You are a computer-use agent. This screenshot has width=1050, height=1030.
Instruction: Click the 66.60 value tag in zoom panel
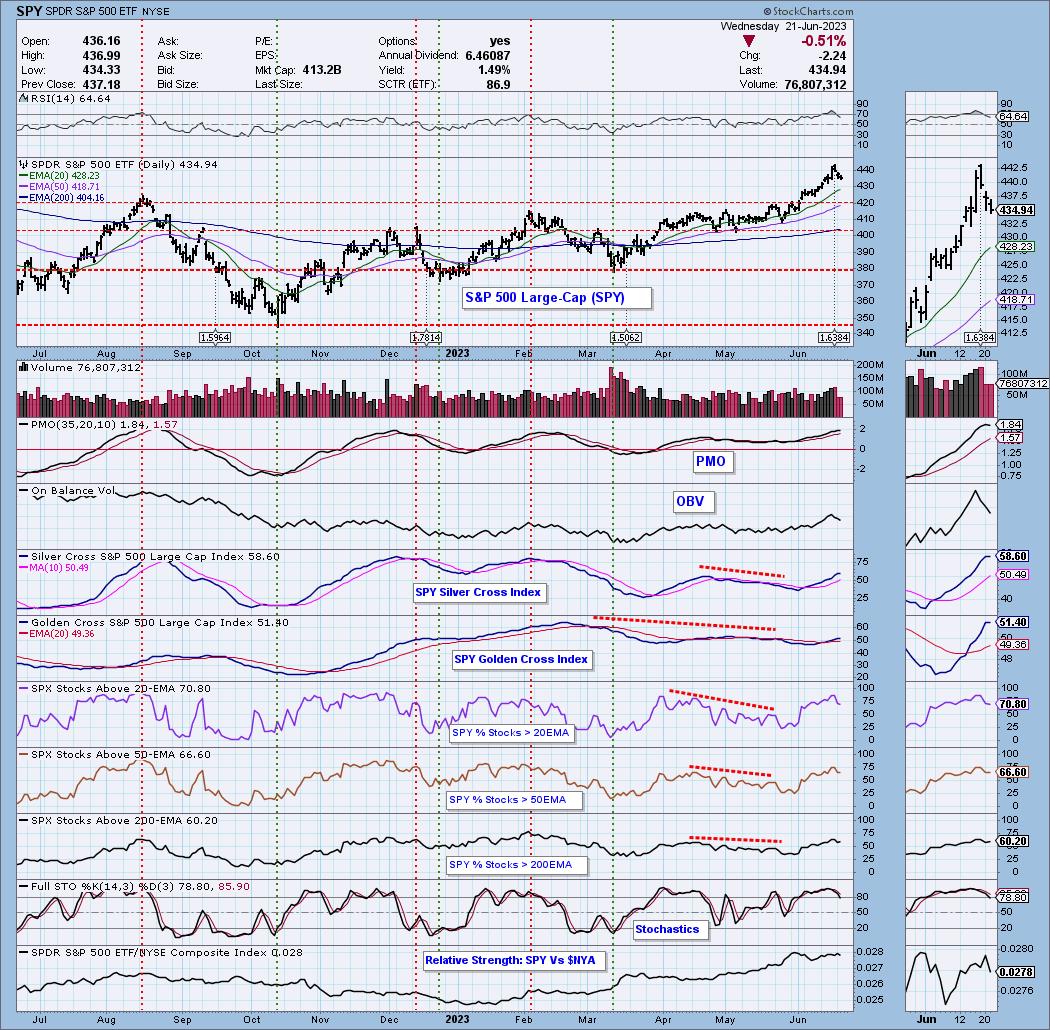tap(1012, 772)
